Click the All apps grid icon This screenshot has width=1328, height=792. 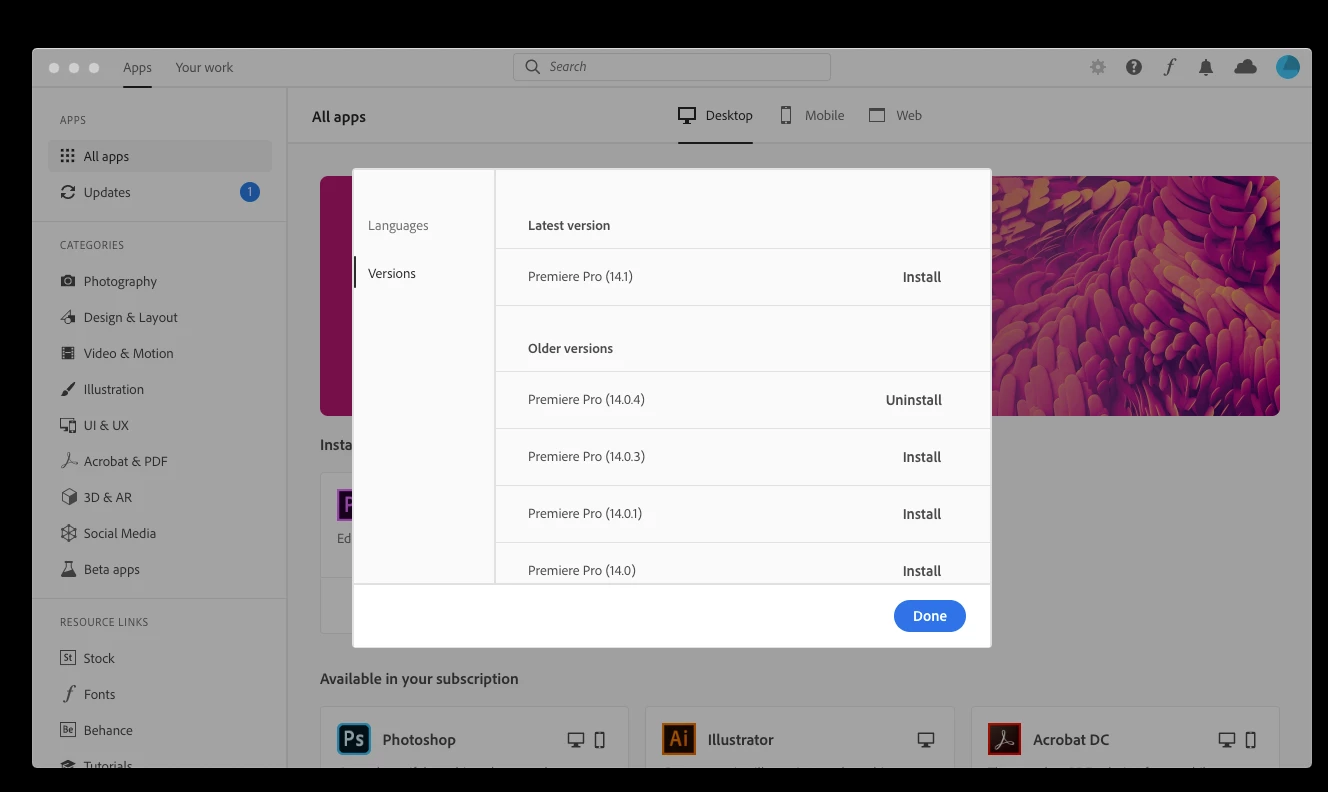coord(67,156)
